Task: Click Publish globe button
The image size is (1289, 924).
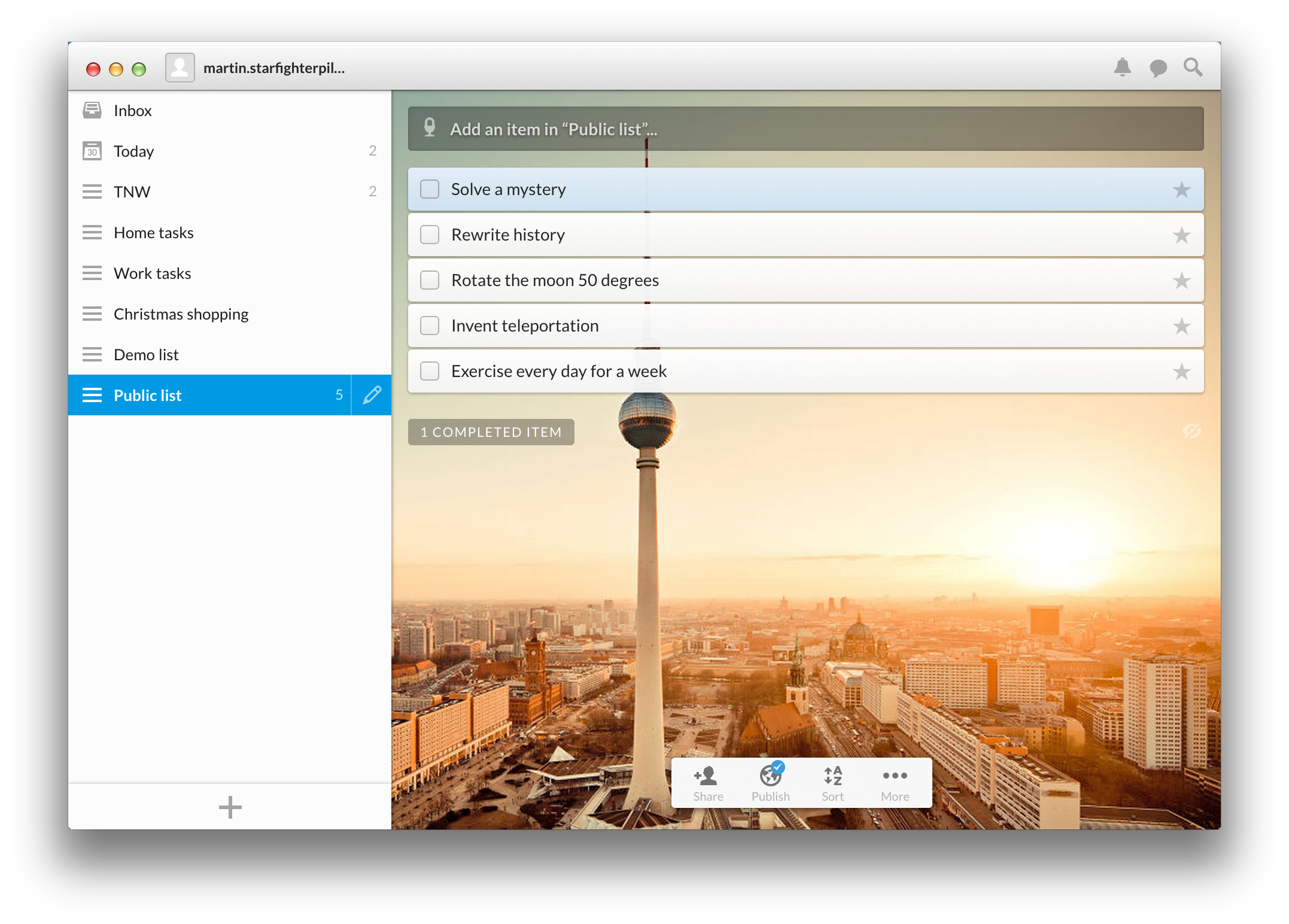Action: (771, 783)
